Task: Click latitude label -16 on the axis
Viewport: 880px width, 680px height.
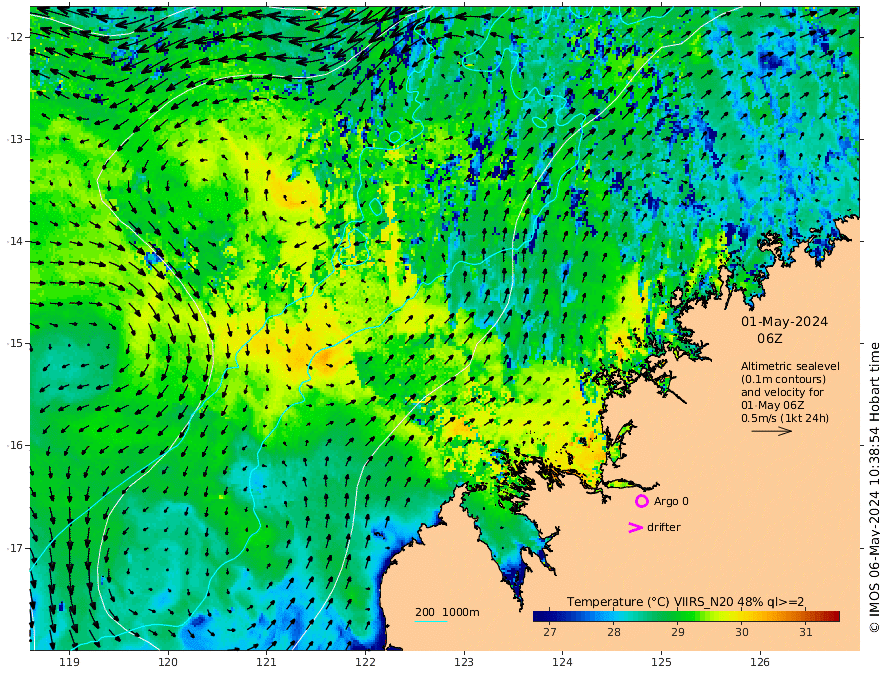Action: click(x=15, y=445)
